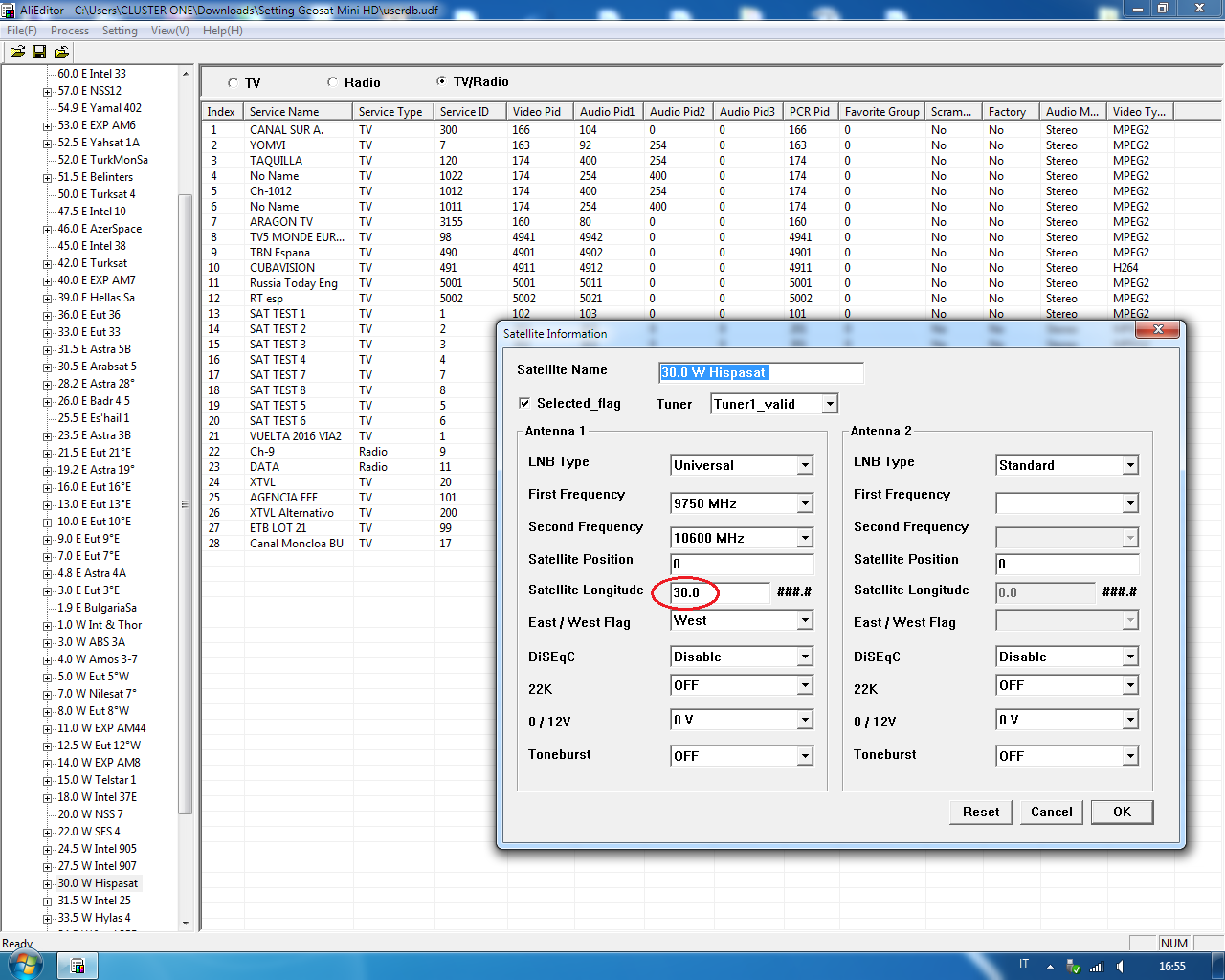This screenshot has width=1225, height=980.
Task: Click the Service Name column header
Action: 299,112
